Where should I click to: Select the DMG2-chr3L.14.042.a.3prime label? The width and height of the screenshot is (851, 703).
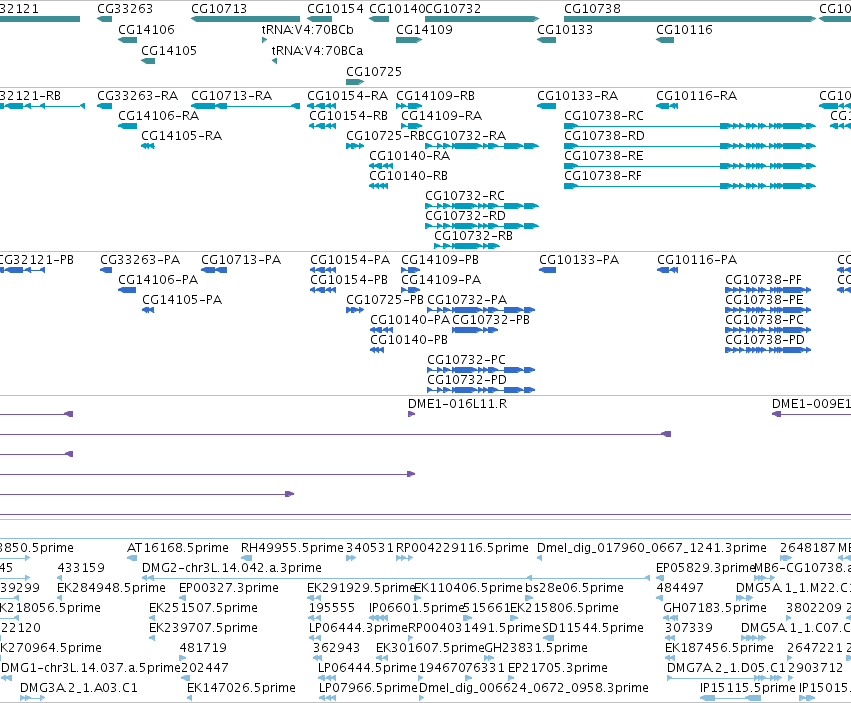[232, 568]
